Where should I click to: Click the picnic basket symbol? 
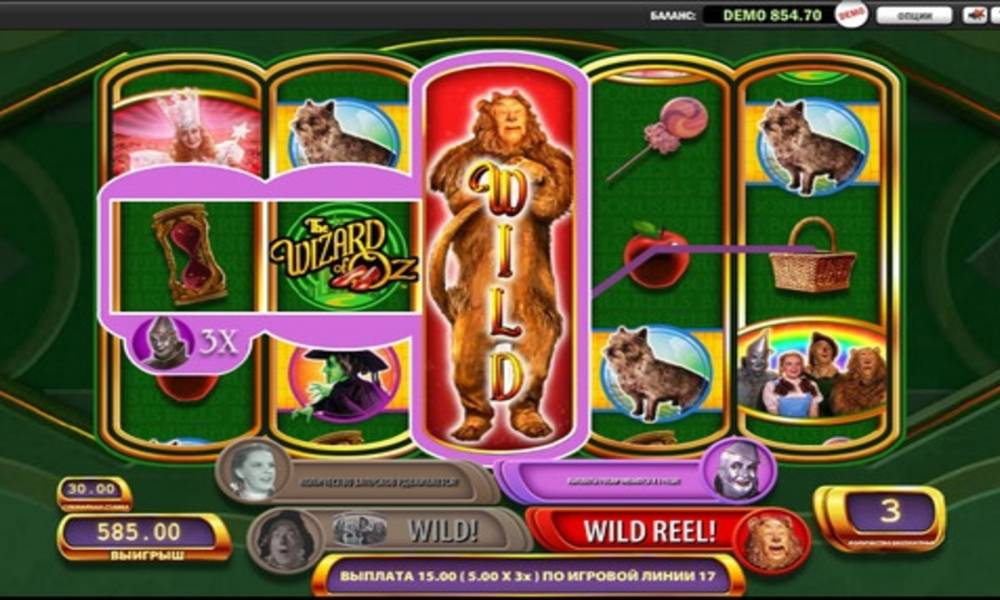811,256
